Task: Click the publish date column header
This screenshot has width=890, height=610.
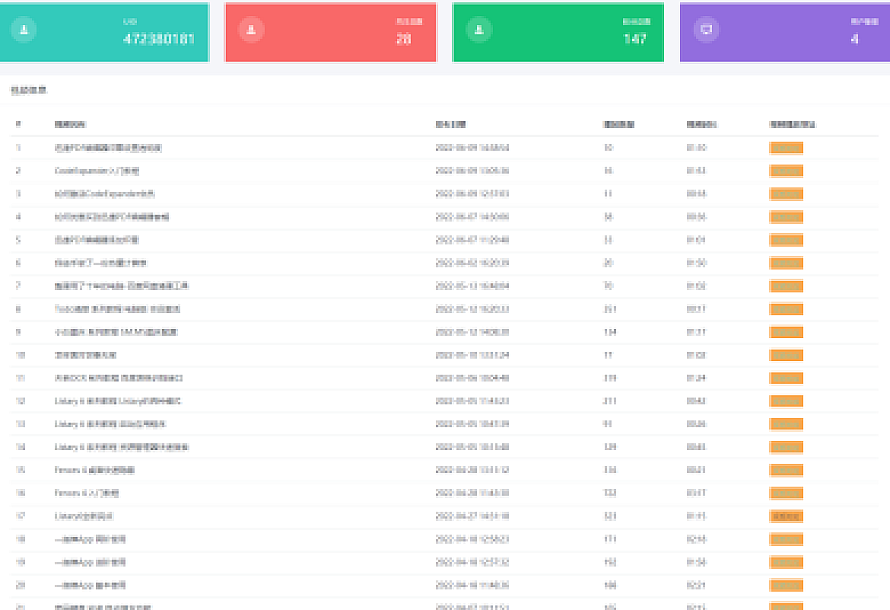Action: coord(450,125)
